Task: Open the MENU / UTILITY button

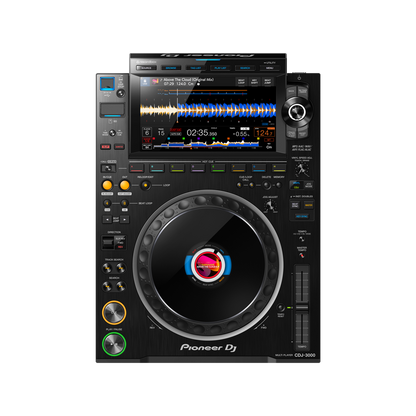Action: (269, 68)
